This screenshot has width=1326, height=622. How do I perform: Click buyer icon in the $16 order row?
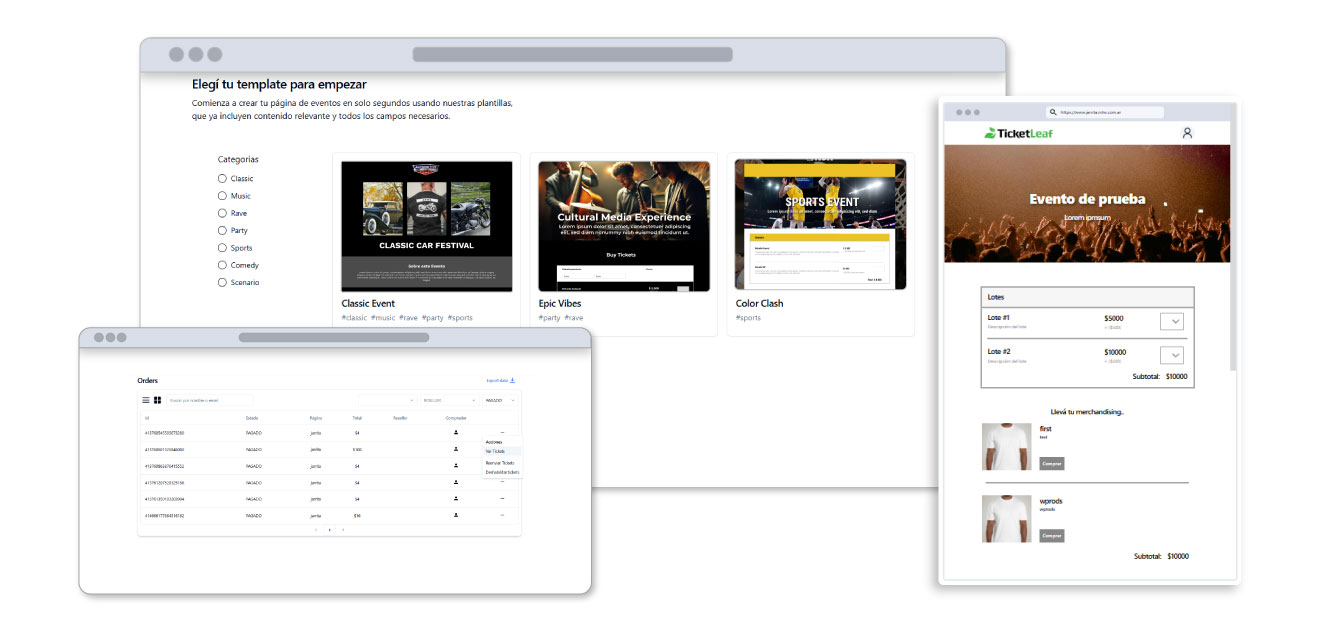point(456,515)
